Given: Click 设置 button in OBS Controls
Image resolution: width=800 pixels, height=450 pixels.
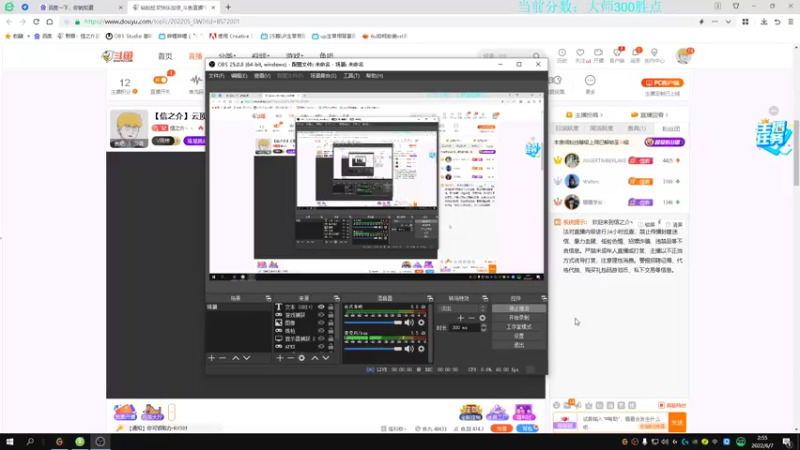Looking at the screenshot, I should point(519,336).
